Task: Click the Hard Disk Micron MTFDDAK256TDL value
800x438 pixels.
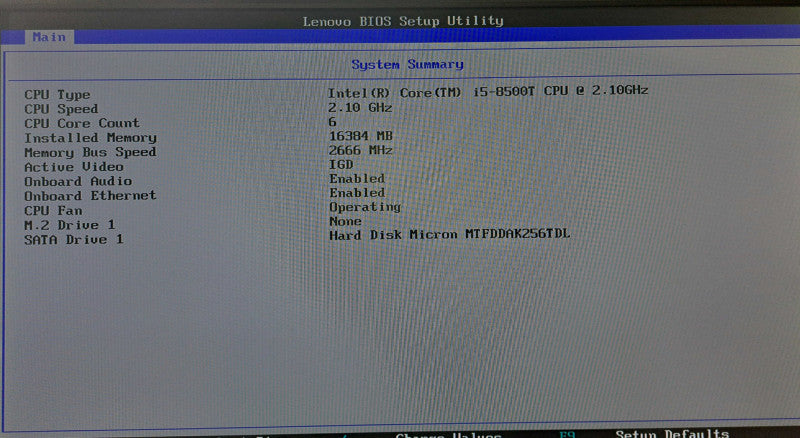Action: [x=449, y=235]
